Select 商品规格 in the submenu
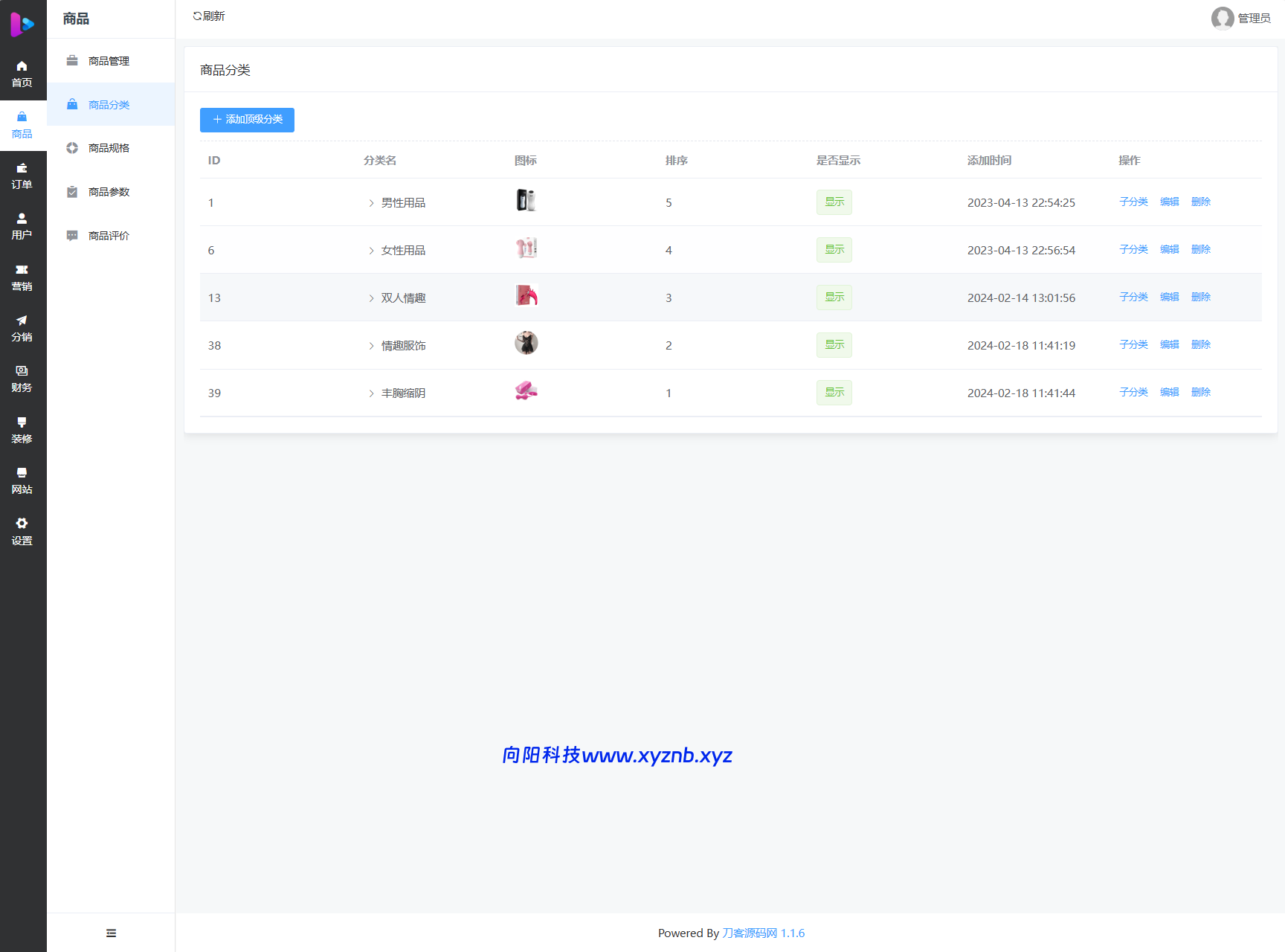Screen dimensions: 1285x952 click(x=109, y=148)
